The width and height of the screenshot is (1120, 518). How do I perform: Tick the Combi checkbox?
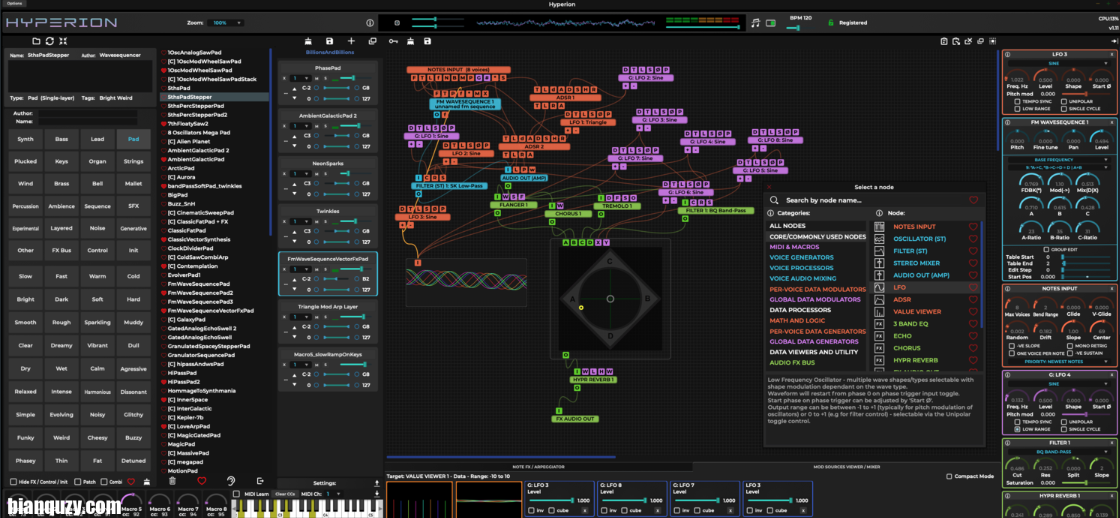pyautogui.click(x=104, y=482)
